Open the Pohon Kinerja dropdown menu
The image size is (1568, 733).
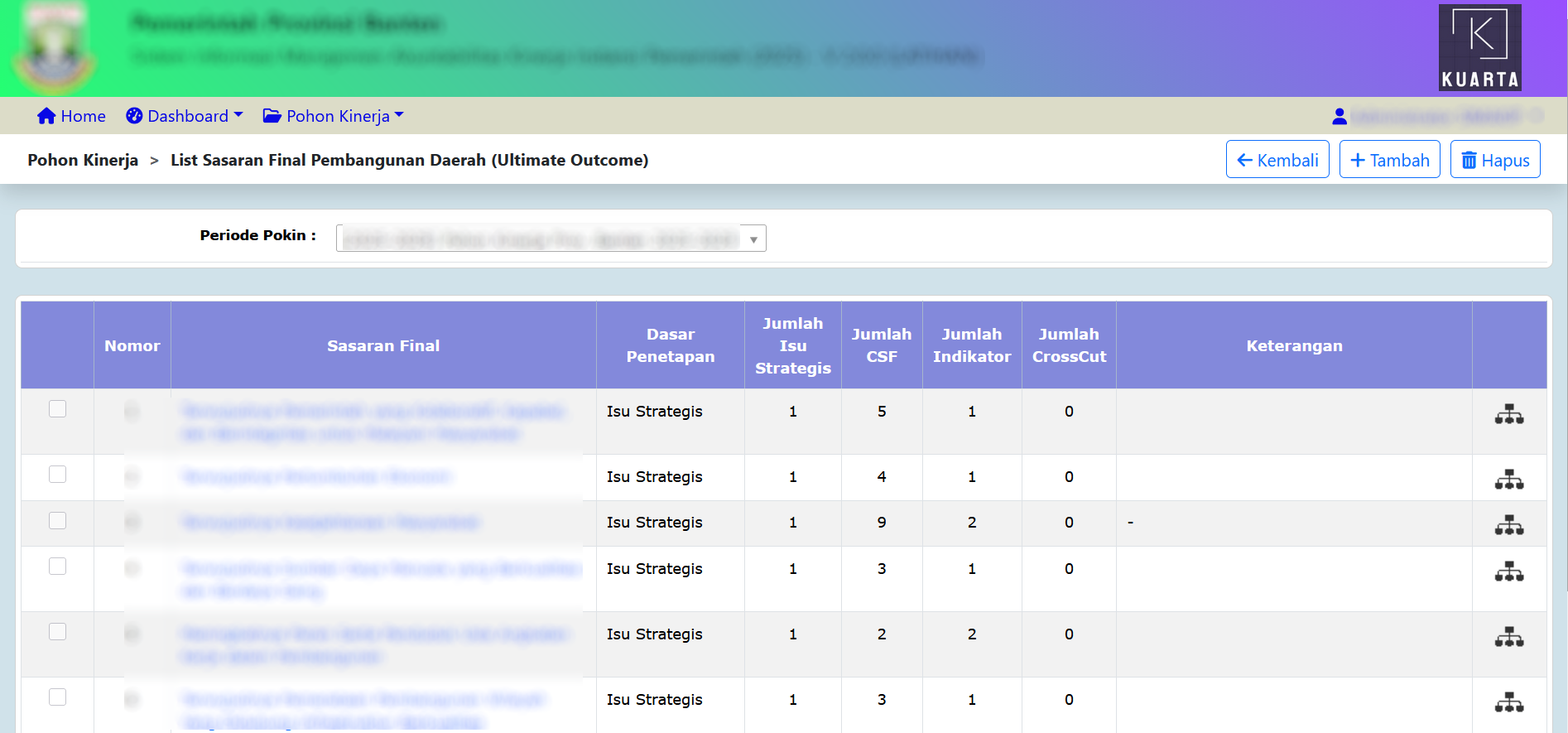(x=334, y=117)
